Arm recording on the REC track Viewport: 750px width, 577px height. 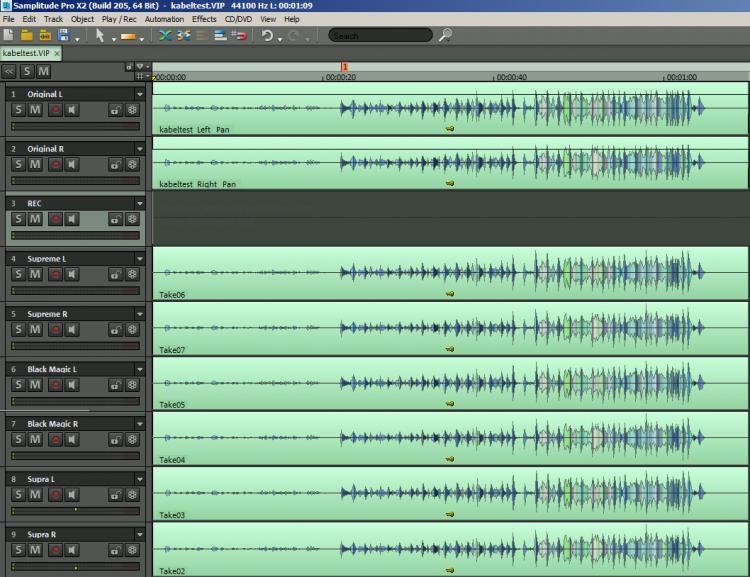coord(56,218)
